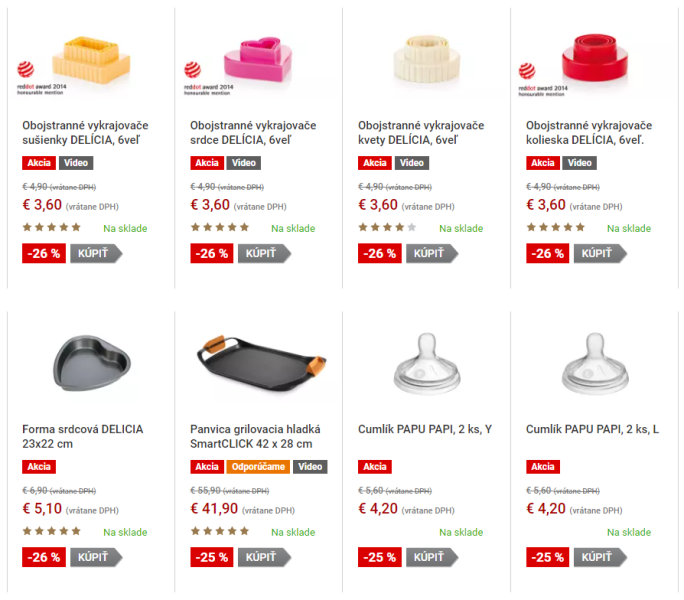Screen dimensions: 684x600
Task: View the SmartCLICK grill pan image
Action: [261, 363]
